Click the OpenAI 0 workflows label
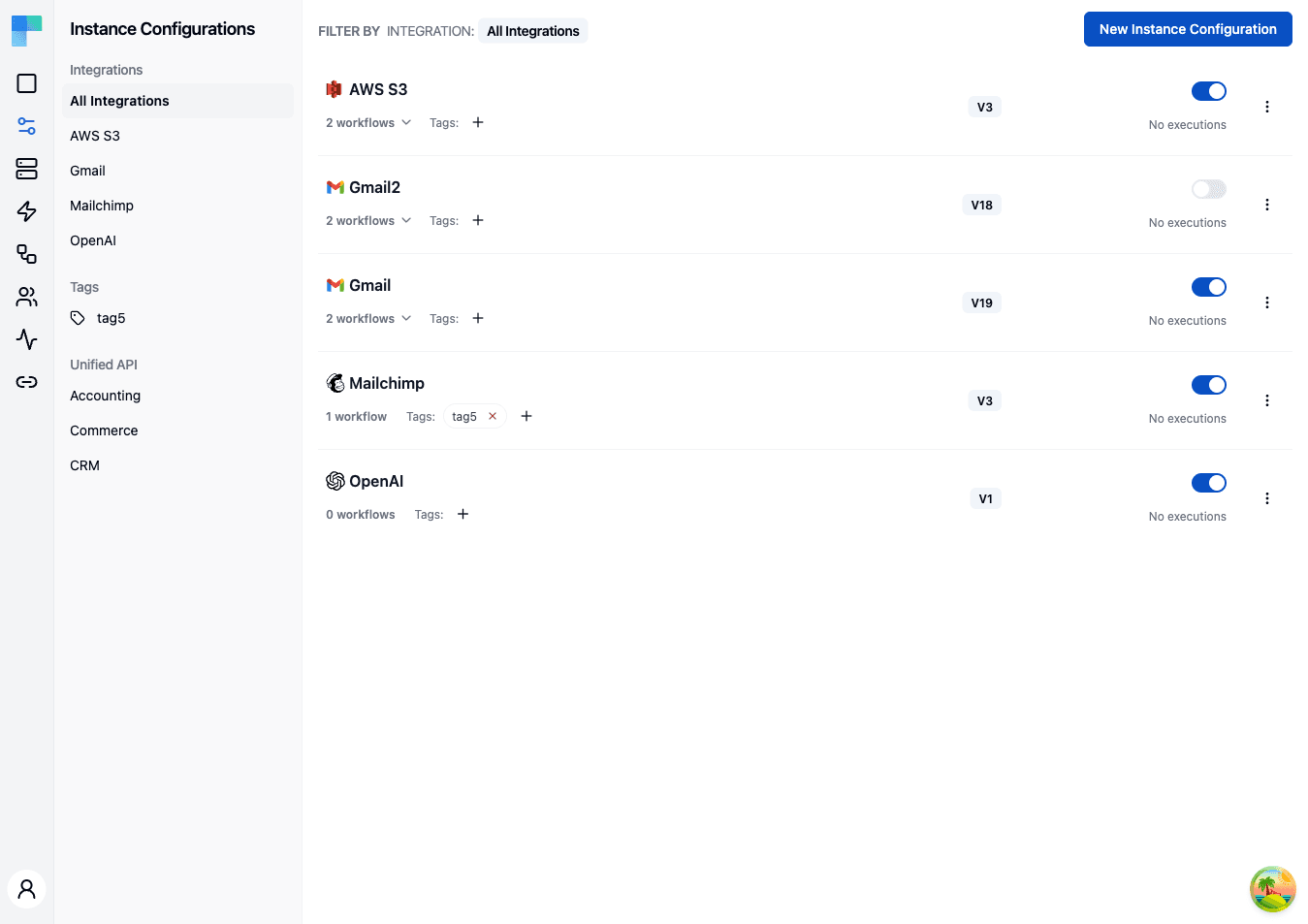This screenshot has height=924, width=1308. [x=361, y=515]
